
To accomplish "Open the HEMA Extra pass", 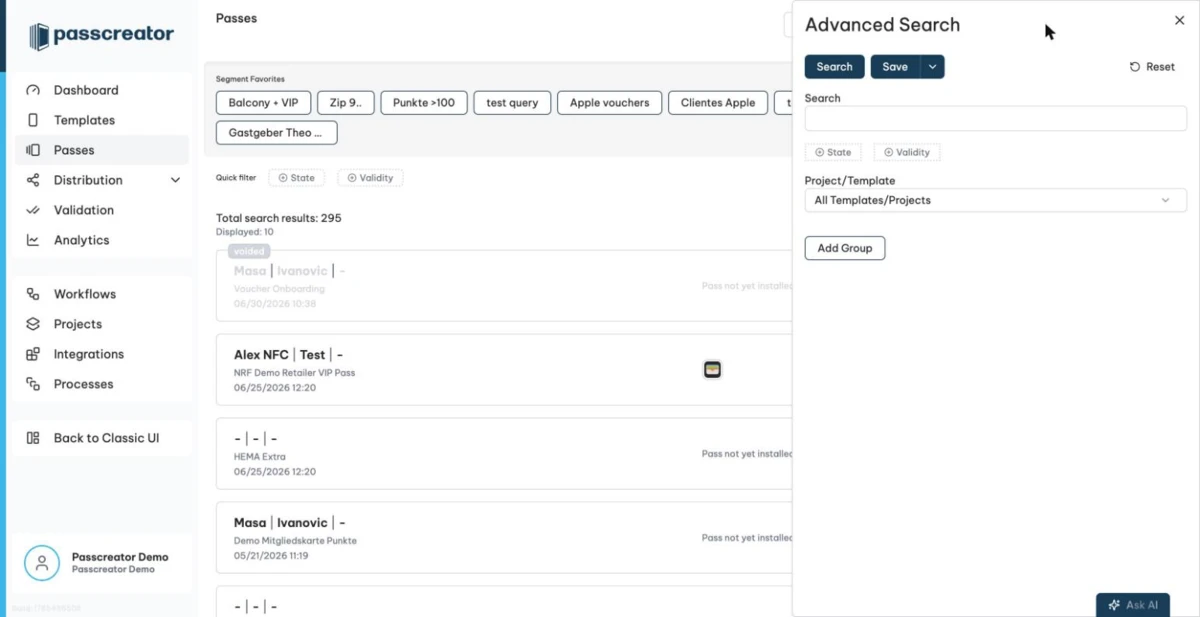I will tap(504, 454).
